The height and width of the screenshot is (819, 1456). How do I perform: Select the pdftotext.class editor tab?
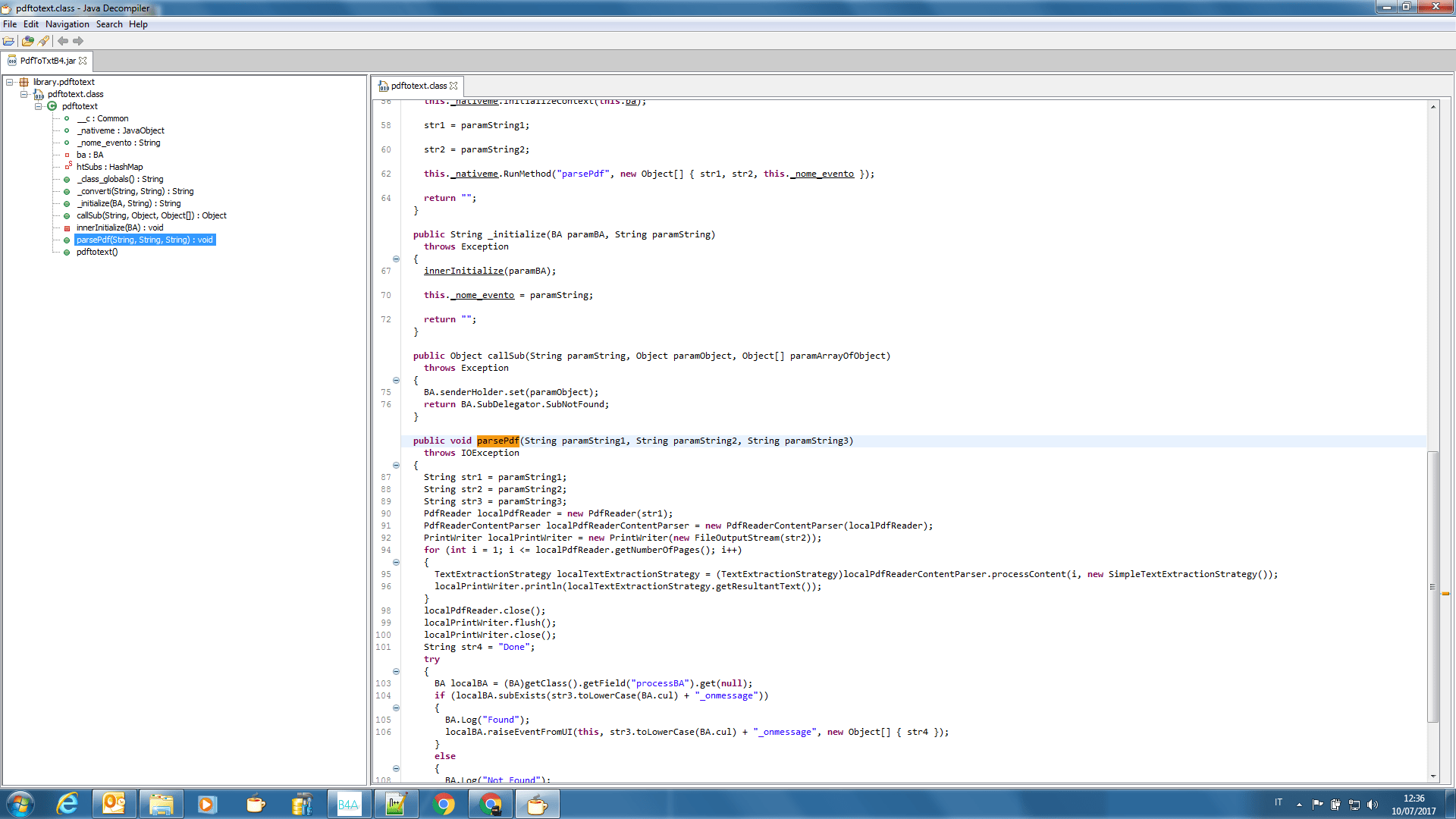point(417,86)
